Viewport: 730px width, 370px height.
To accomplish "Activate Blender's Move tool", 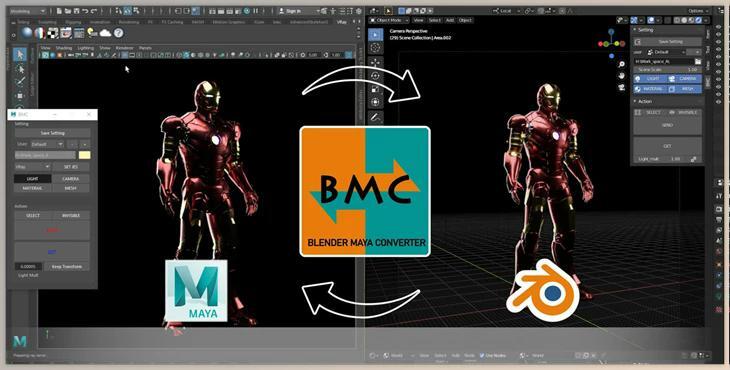I will click(x=376, y=62).
